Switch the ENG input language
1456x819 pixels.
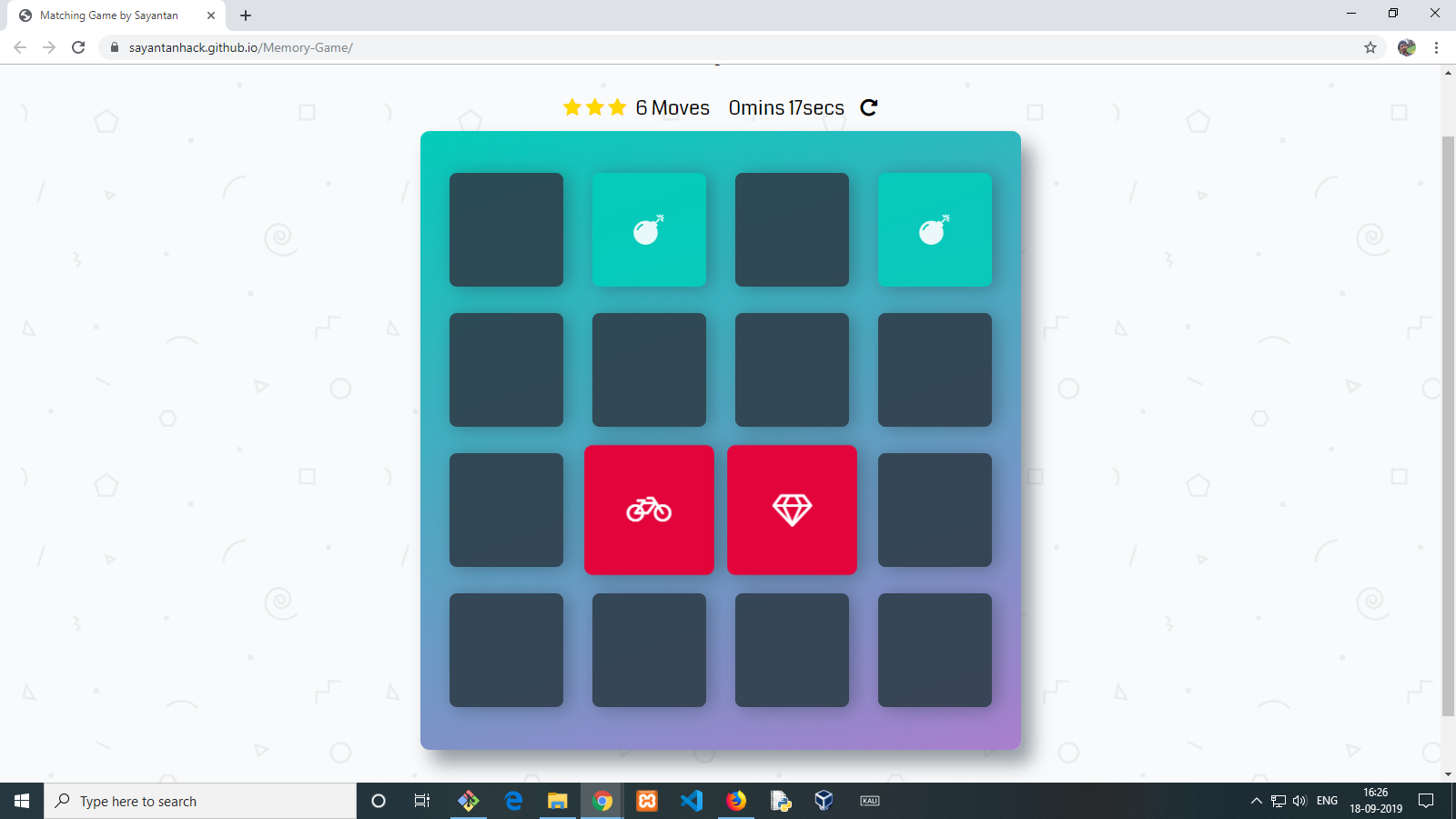tap(1327, 801)
